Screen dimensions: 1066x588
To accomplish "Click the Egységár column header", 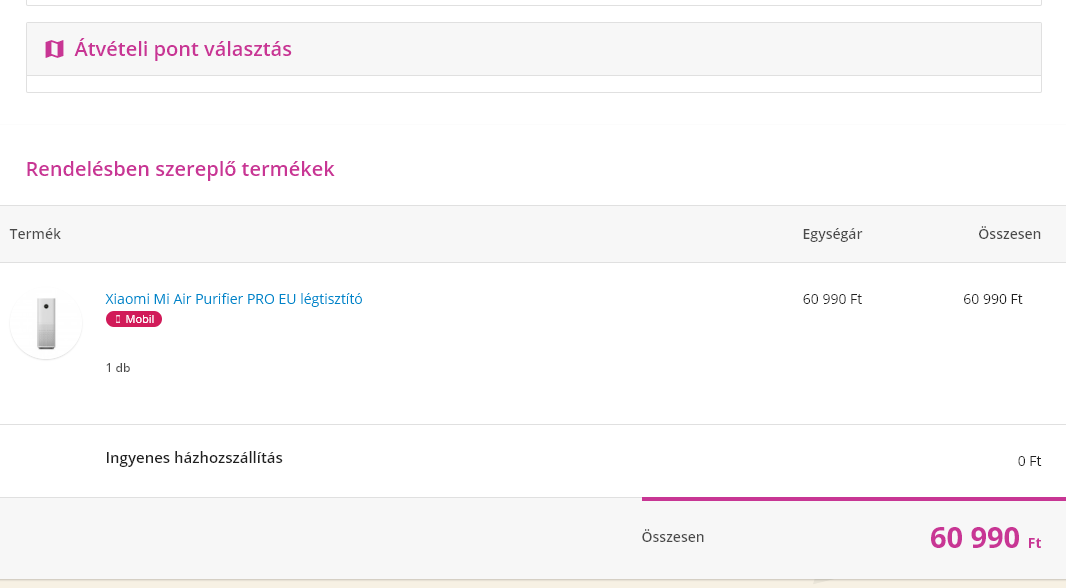I will tap(832, 234).
